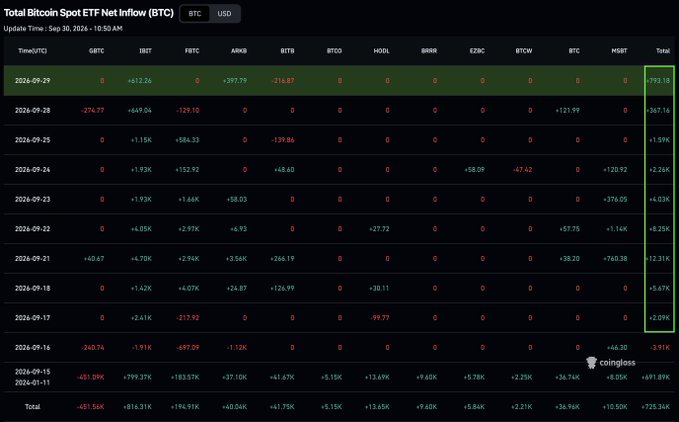Click the HODL column header
This screenshot has height=422, width=679.
click(382, 51)
